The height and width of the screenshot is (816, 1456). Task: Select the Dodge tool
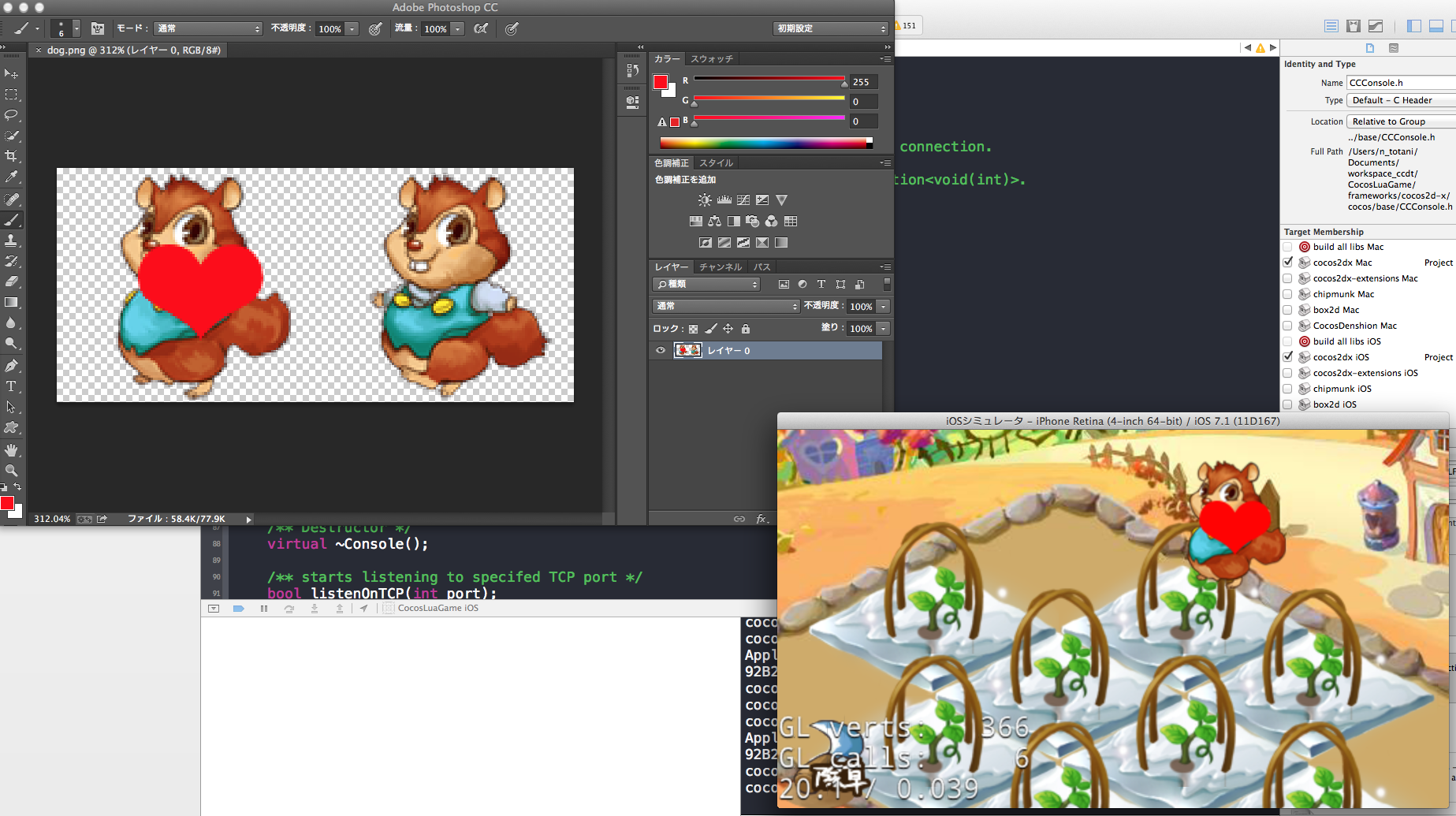pyautogui.click(x=11, y=343)
